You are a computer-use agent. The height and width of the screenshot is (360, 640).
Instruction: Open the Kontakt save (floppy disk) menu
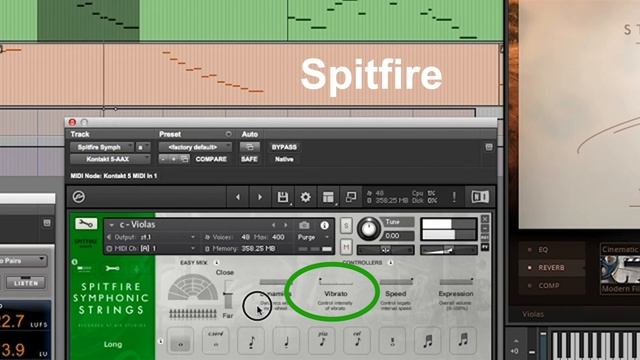[283, 197]
